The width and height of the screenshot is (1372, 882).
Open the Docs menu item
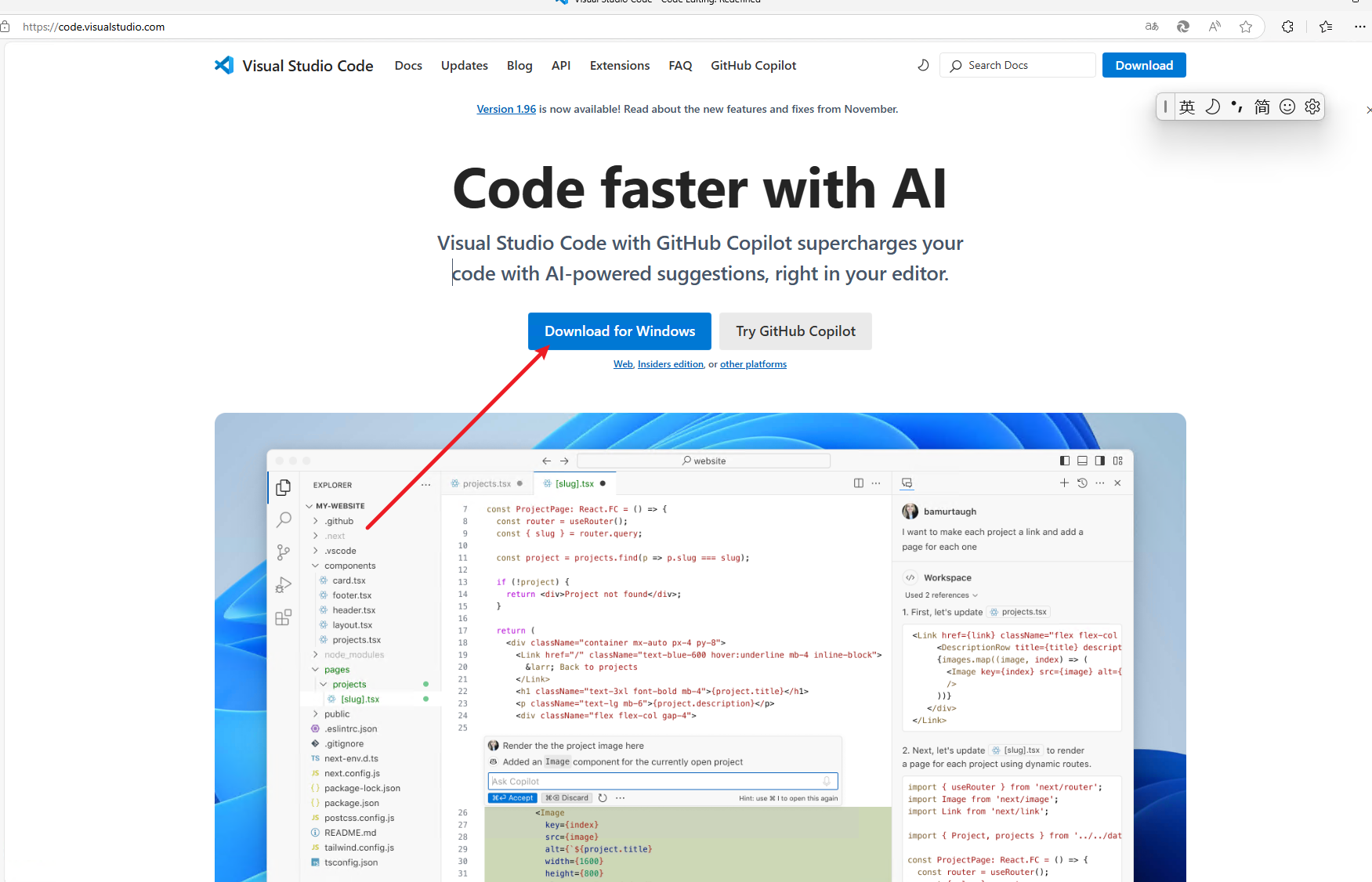point(408,66)
